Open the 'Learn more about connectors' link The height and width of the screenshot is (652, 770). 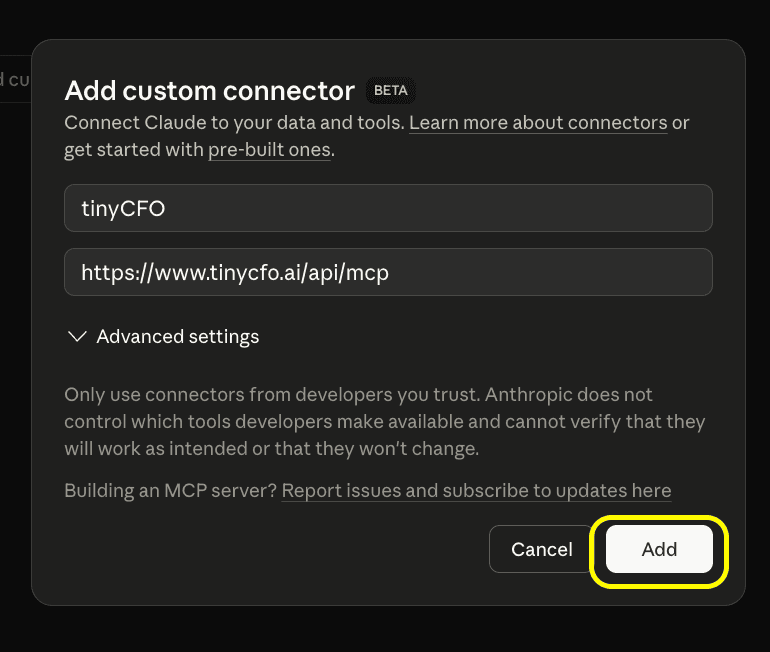tap(538, 123)
